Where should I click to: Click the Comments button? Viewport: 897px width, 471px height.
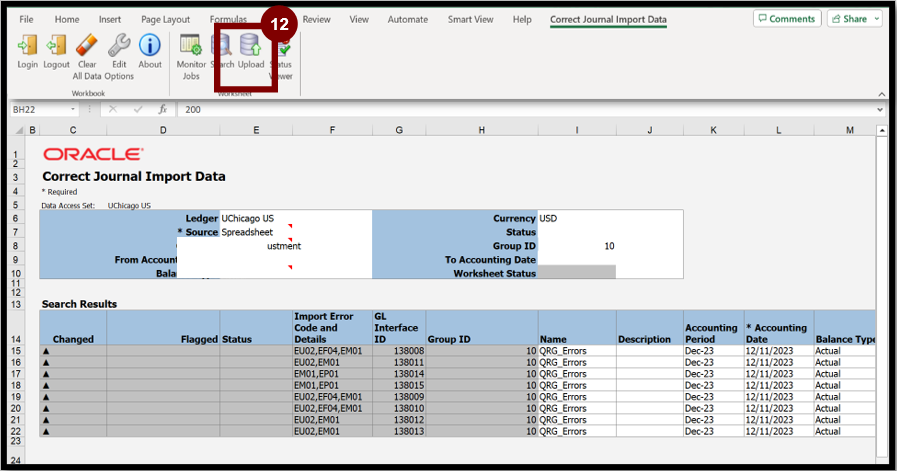(787, 19)
